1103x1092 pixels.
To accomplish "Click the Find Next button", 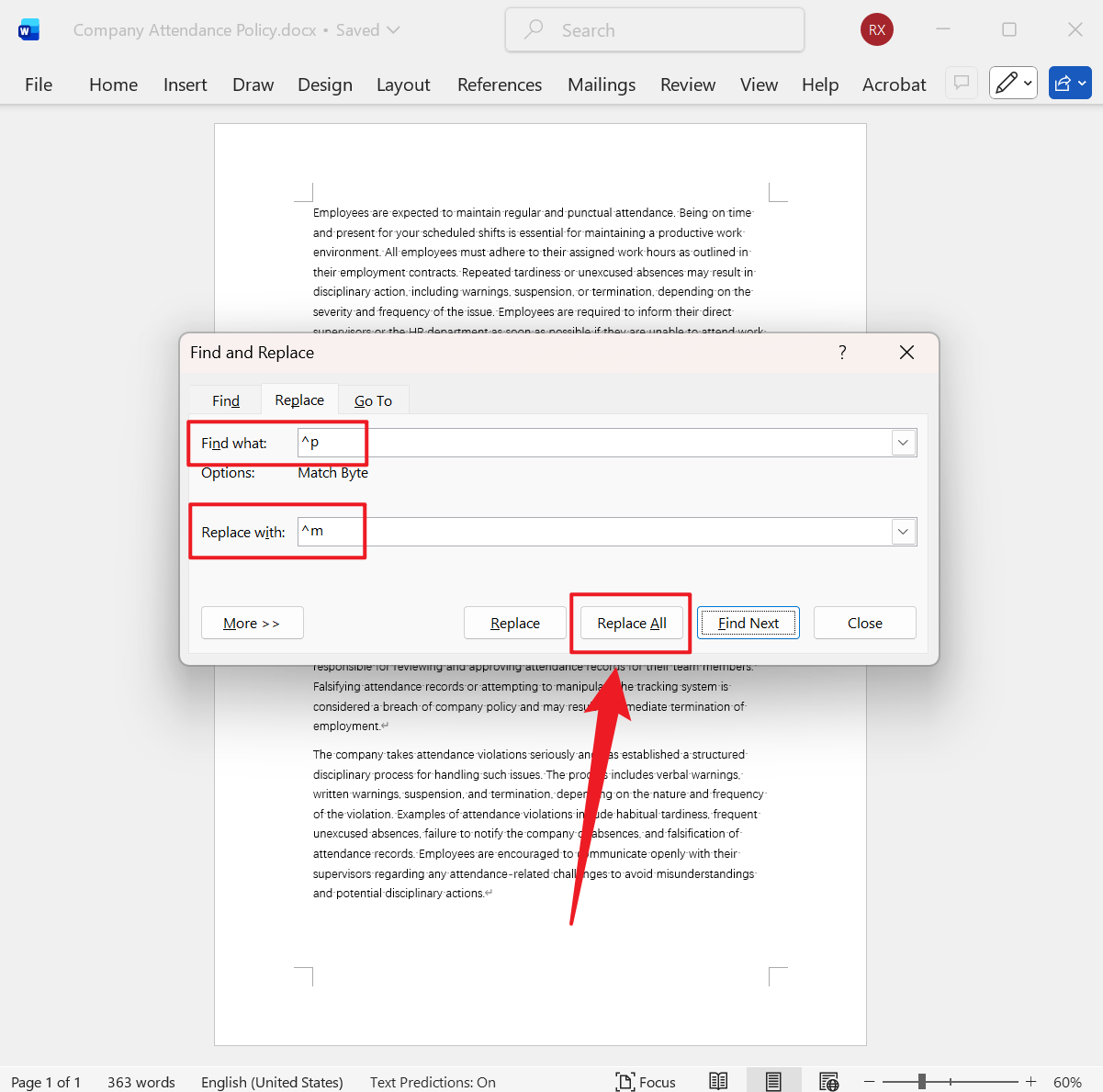I will click(x=748, y=623).
